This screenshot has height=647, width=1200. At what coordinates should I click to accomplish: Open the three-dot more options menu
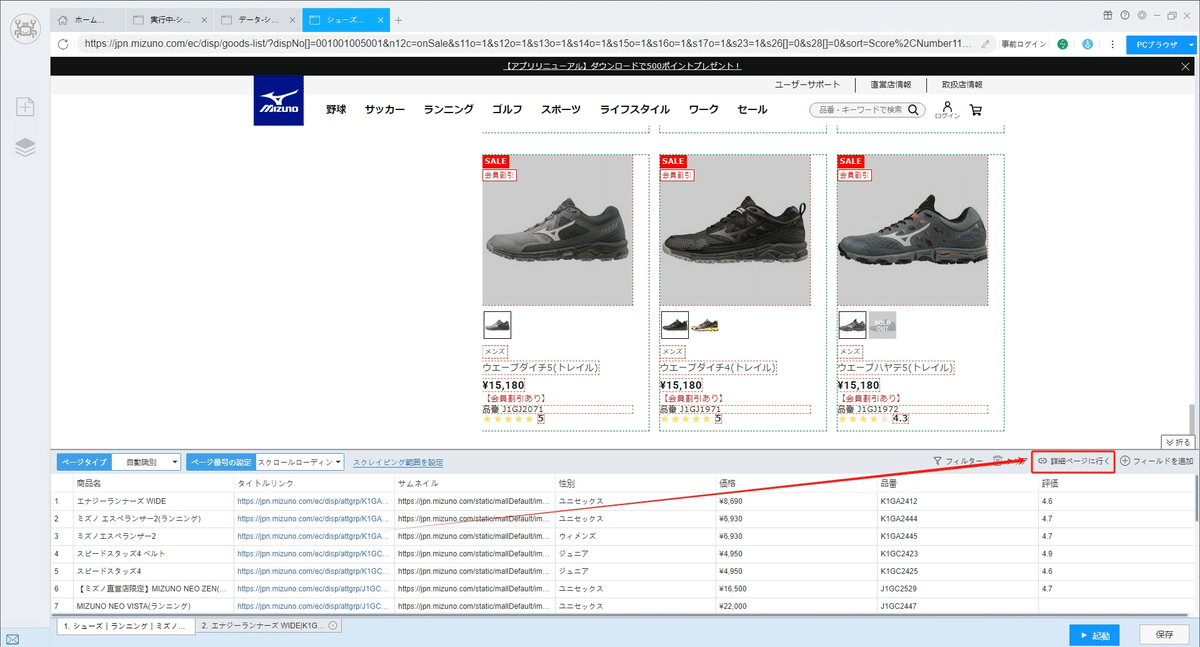(1112, 44)
